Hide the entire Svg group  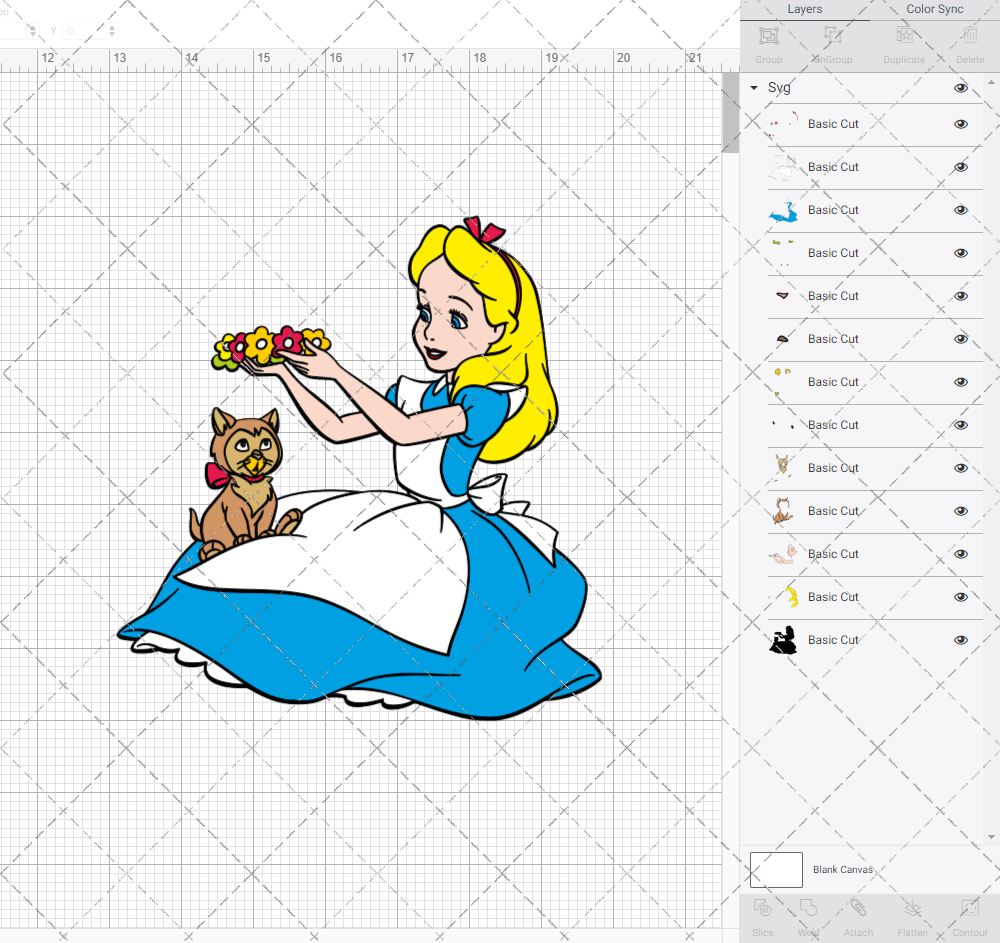[x=961, y=88]
